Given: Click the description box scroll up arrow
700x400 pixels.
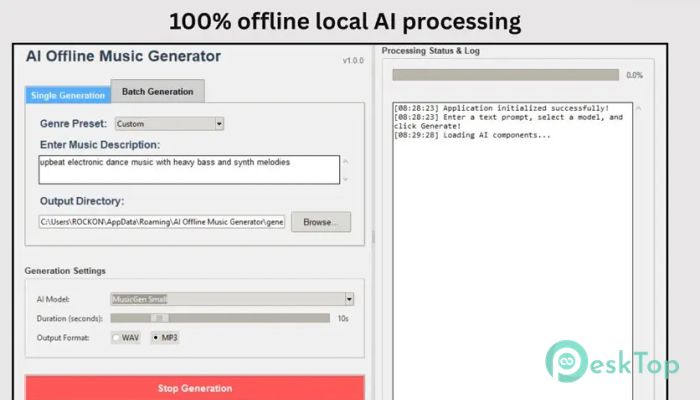Looking at the screenshot, I should 346,162.
